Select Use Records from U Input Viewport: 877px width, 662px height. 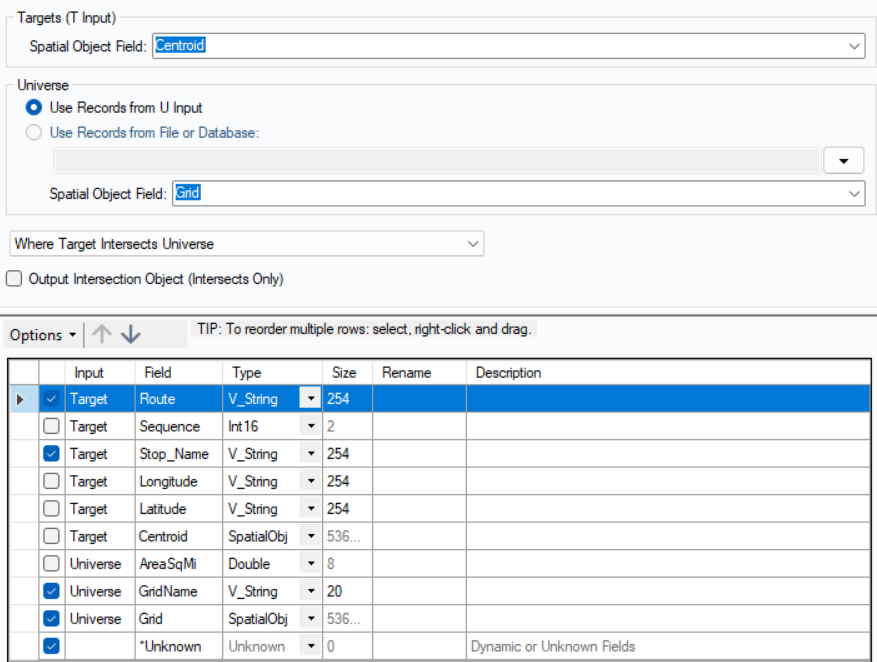34,107
